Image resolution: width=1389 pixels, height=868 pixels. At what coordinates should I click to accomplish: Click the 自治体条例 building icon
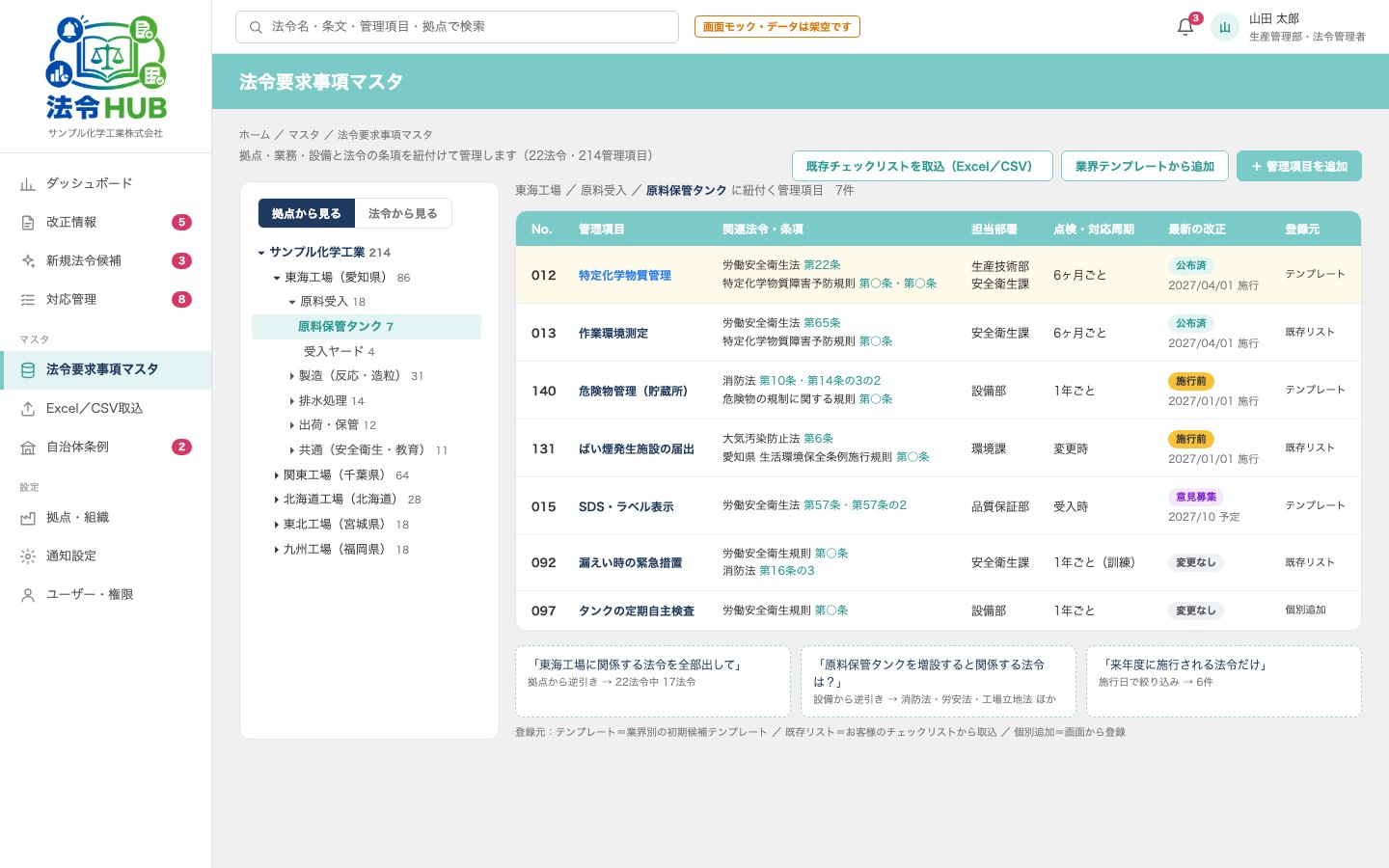coord(28,447)
